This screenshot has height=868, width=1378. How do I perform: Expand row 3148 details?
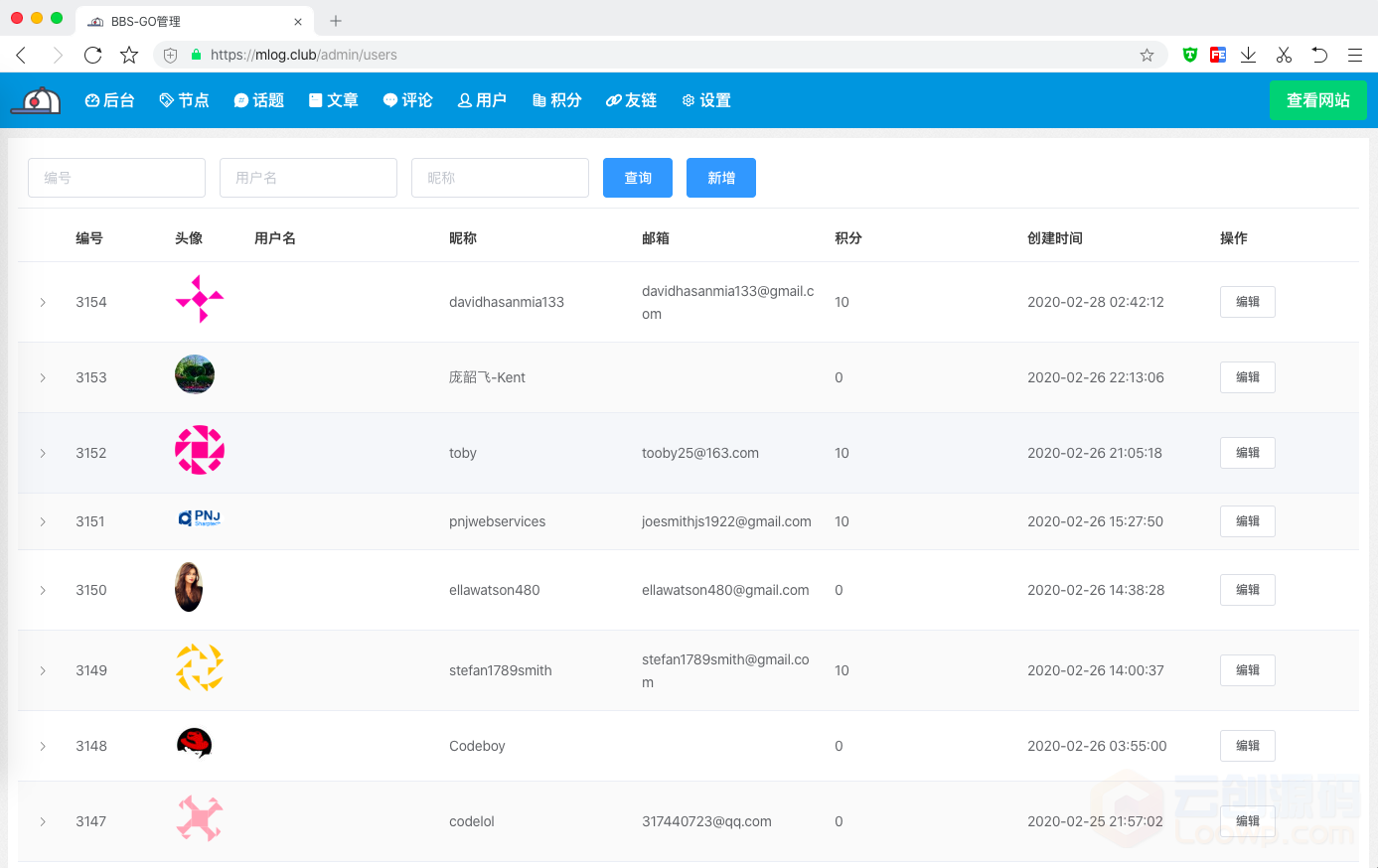[43, 746]
